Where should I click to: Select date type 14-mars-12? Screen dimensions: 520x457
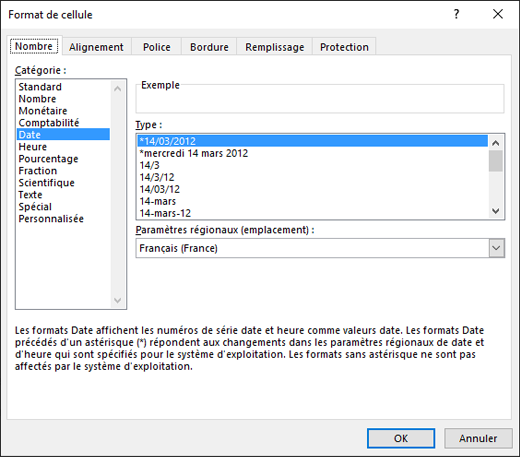click(x=312, y=213)
